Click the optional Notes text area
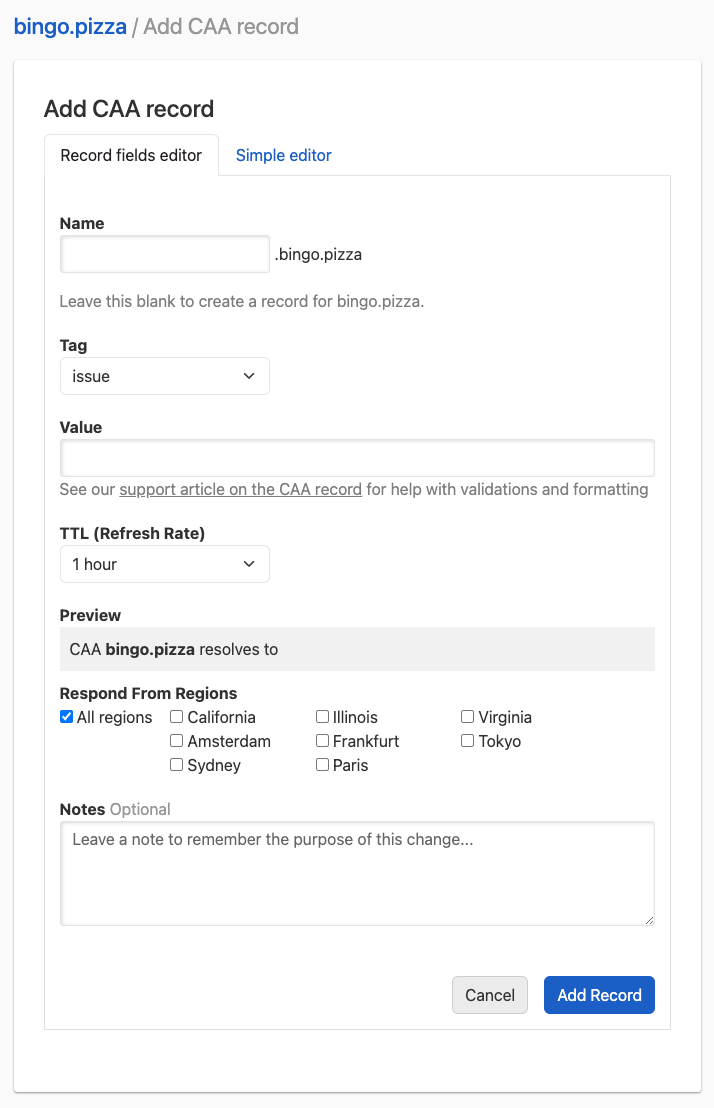The image size is (714, 1108). [x=357, y=872]
